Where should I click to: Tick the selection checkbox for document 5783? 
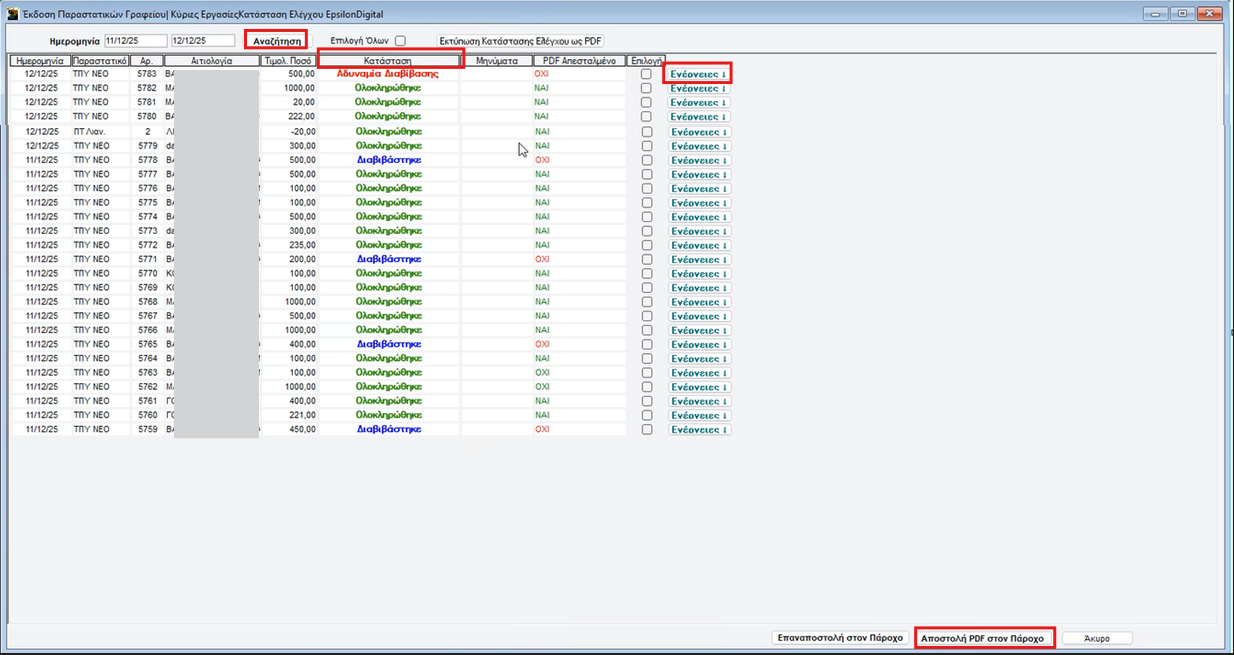point(646,74)
